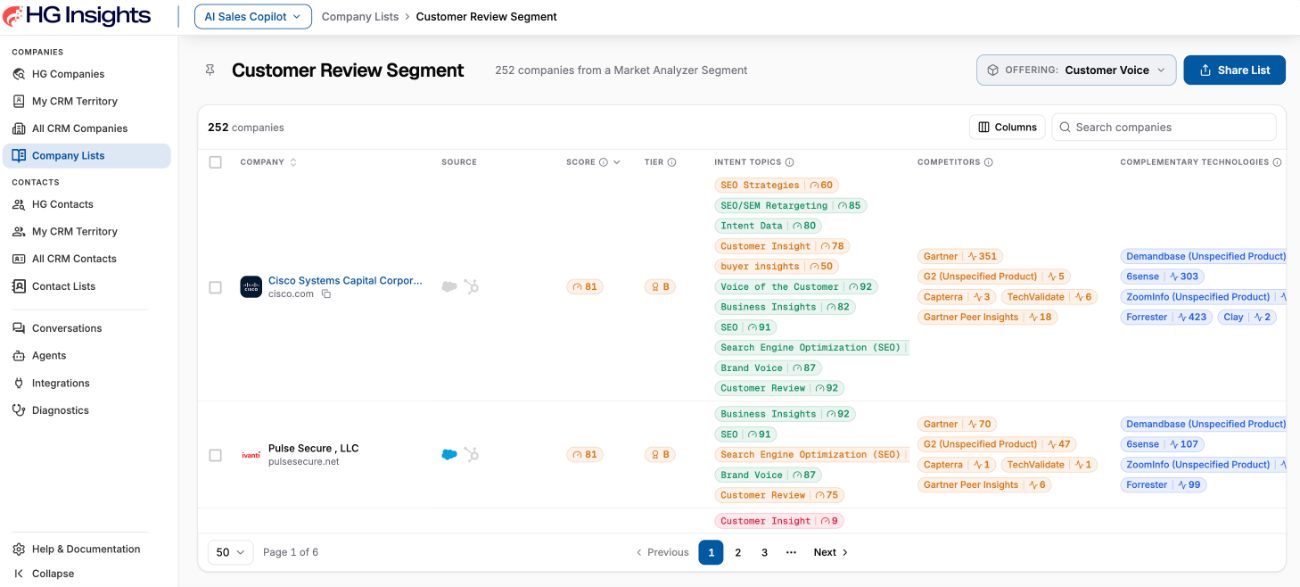
Task: Click the pin icon beside Customer Review Segment
Action: coord(210,70)
